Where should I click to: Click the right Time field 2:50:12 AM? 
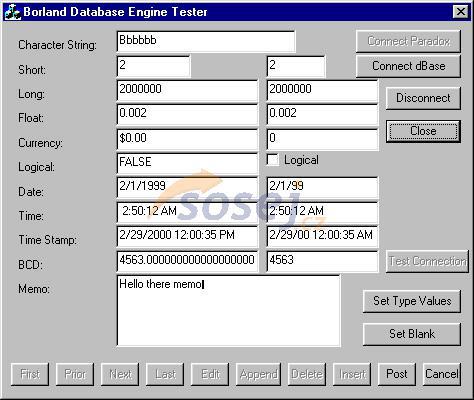323,212
